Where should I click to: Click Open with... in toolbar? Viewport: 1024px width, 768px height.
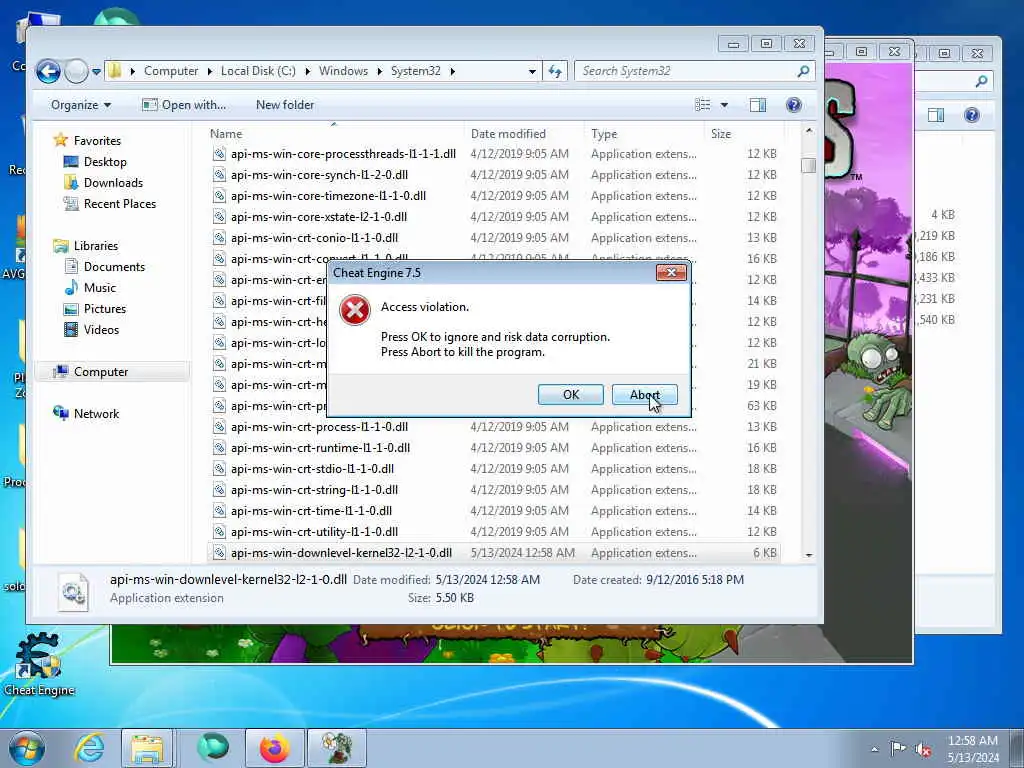coord(184,104)
